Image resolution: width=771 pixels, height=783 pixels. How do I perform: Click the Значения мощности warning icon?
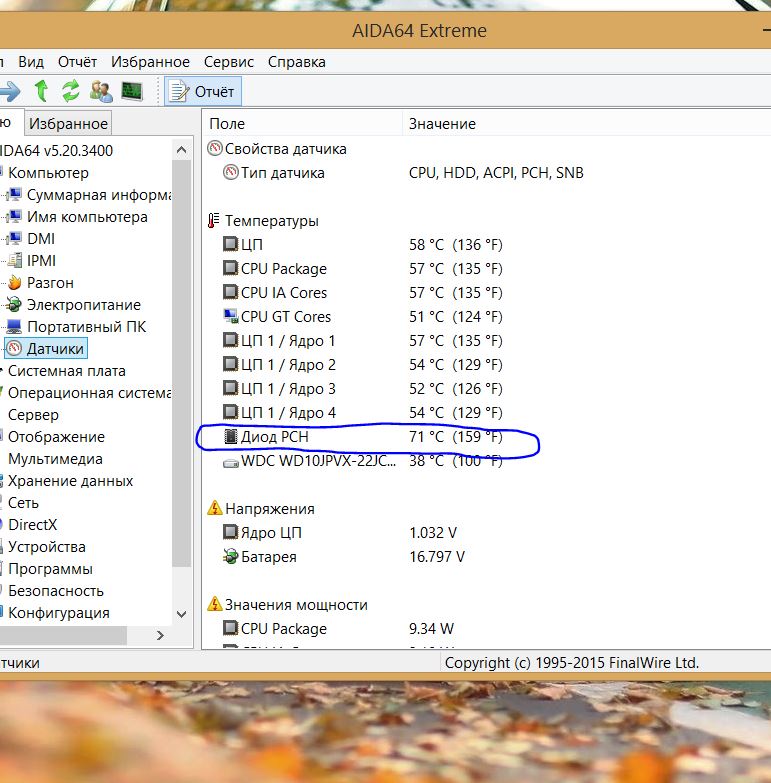pyautogui.click(x=215, y=604)
